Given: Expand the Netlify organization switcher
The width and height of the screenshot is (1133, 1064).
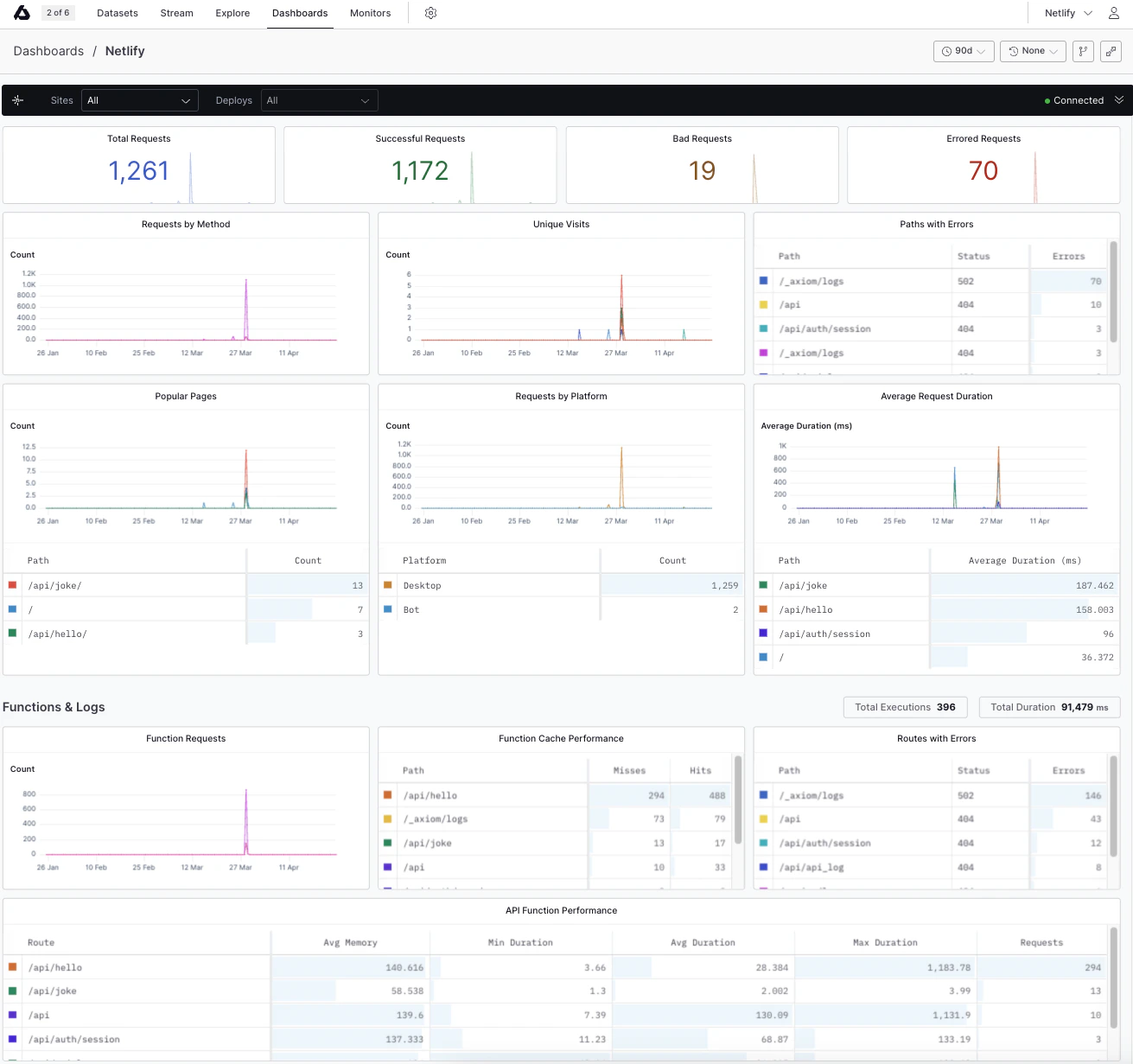Looking at the screenshot, I should [x=1069, y=13].
